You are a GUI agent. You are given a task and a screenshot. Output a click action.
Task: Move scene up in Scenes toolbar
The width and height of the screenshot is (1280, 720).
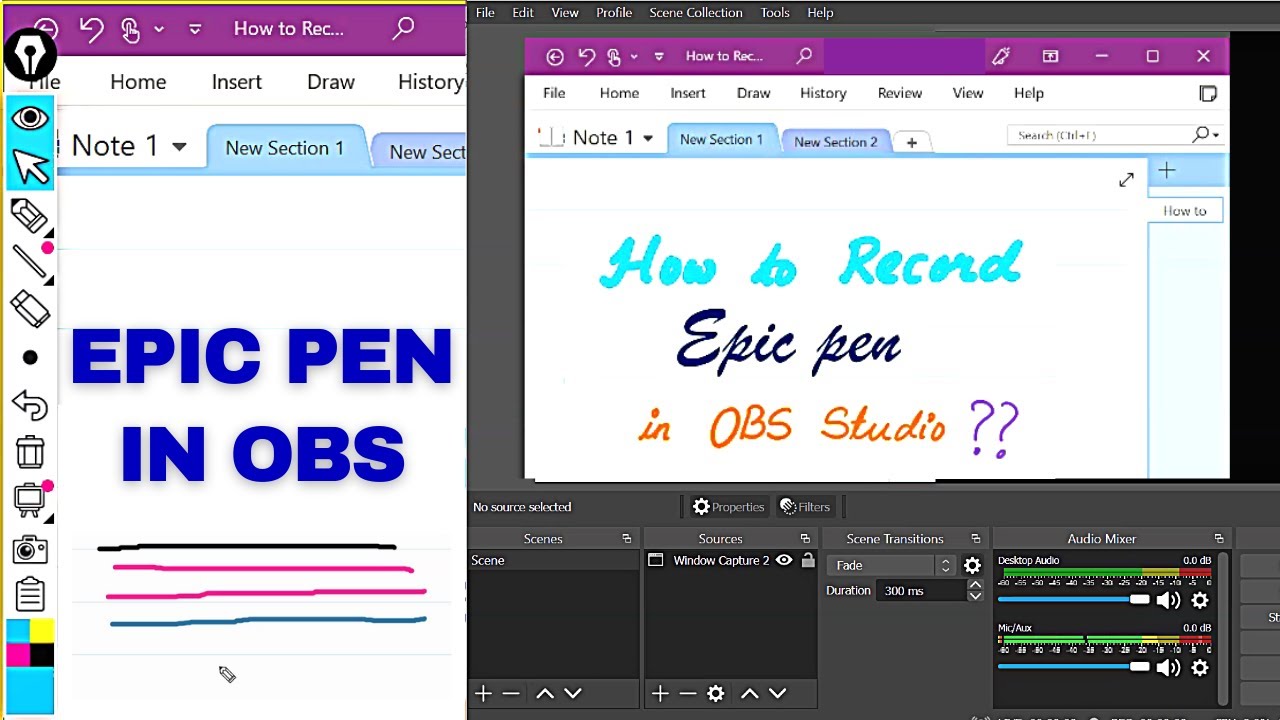click(x=544, y=693)
